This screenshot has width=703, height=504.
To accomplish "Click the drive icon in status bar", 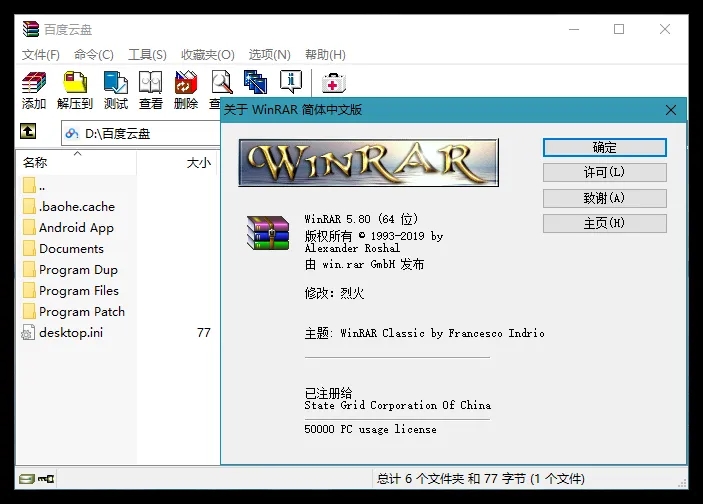I will pos(26,478).
